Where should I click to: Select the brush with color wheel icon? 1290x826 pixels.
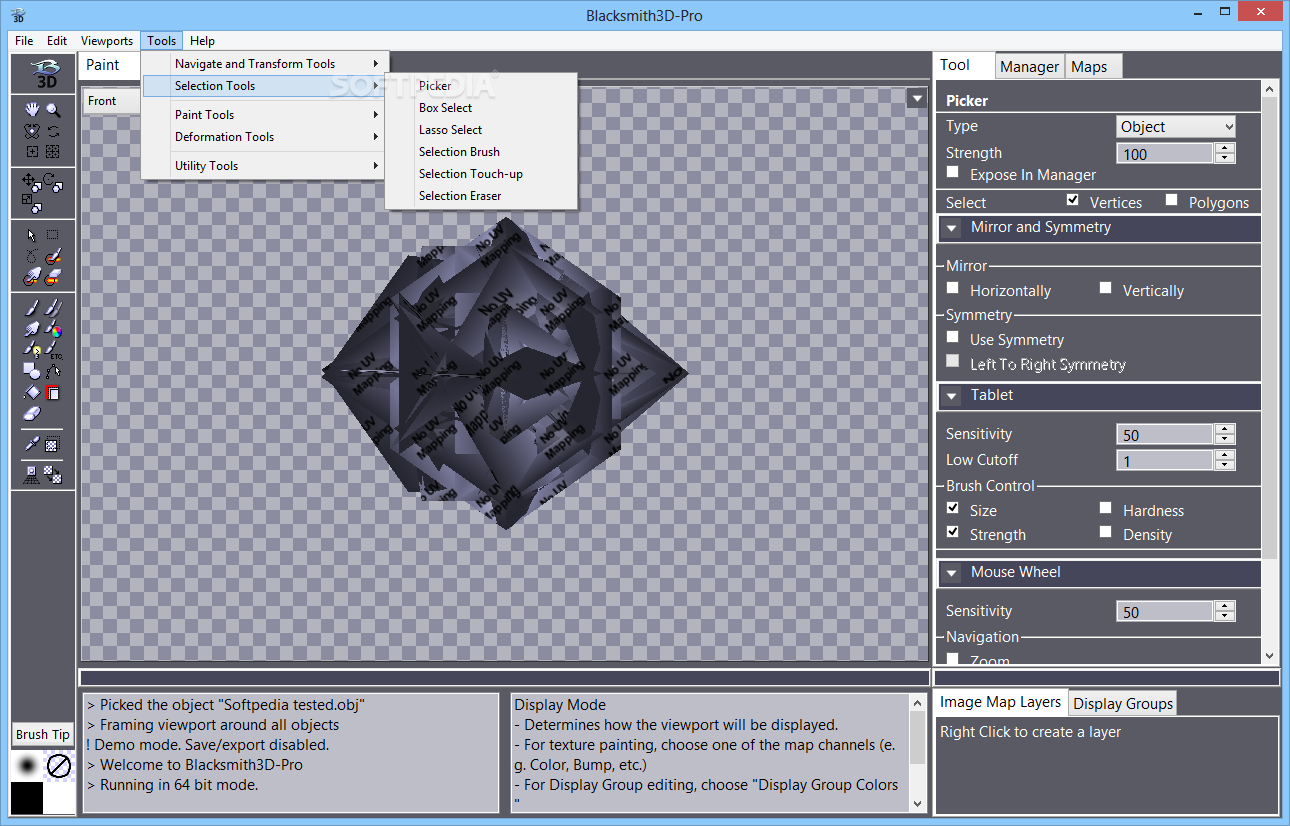click(53, 329)
